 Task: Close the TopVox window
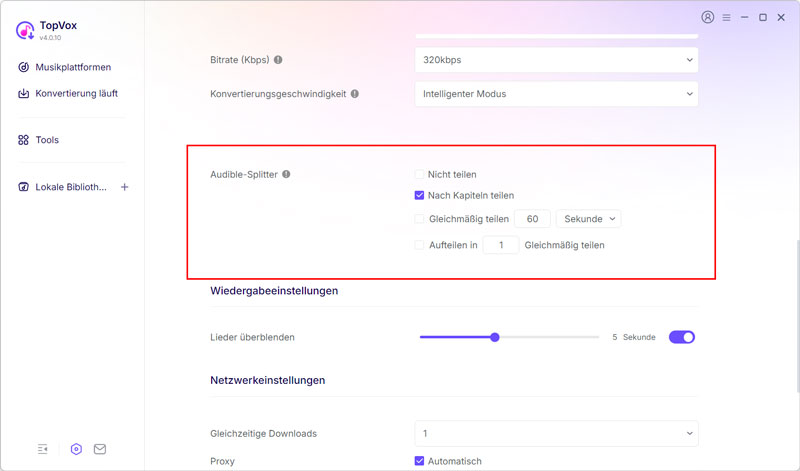click(x=781, y=17)
